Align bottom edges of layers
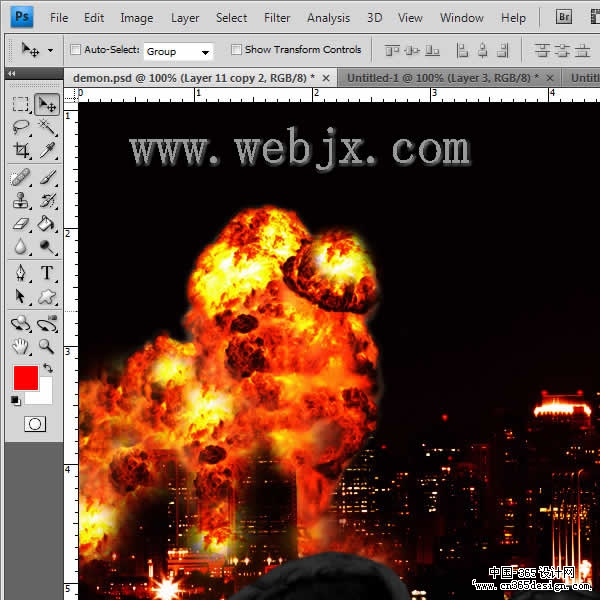 coord(432,50)
